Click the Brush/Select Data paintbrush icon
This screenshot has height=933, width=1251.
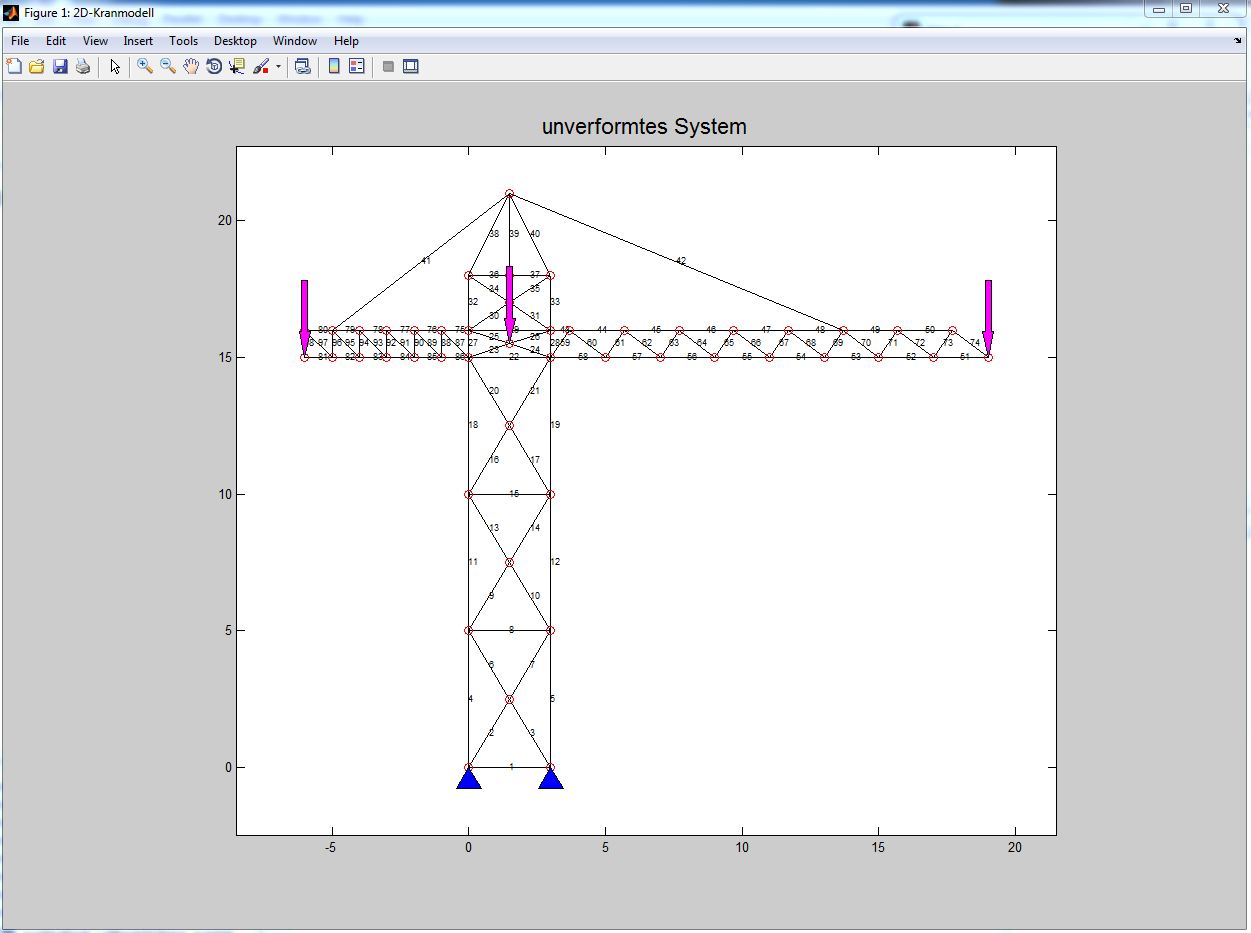point(261,66)
